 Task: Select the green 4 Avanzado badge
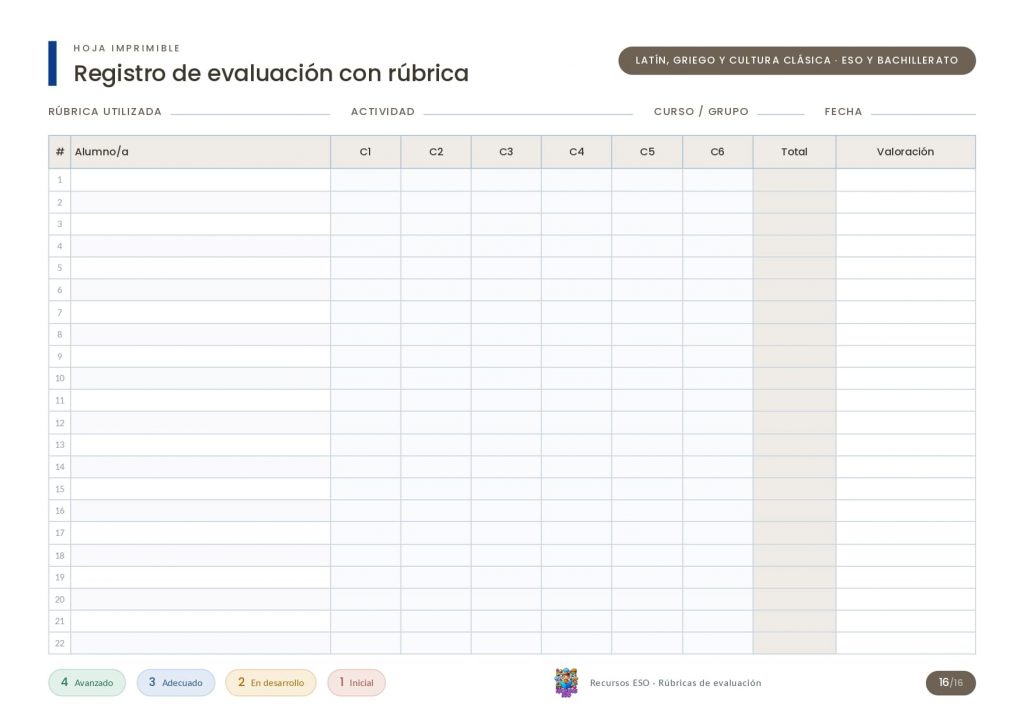tap(87, 682)
